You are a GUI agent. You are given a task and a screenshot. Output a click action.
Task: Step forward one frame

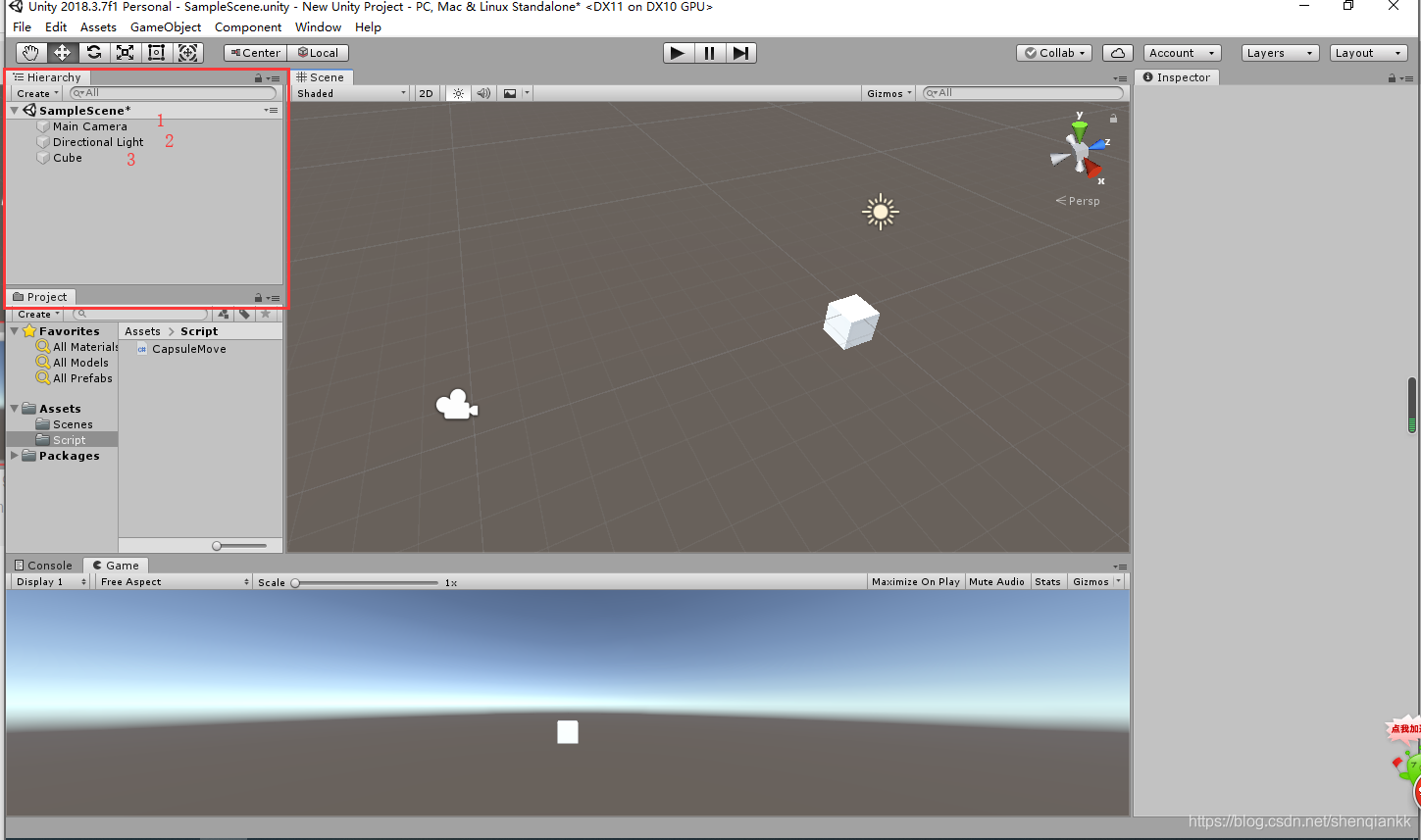[740, 53]
